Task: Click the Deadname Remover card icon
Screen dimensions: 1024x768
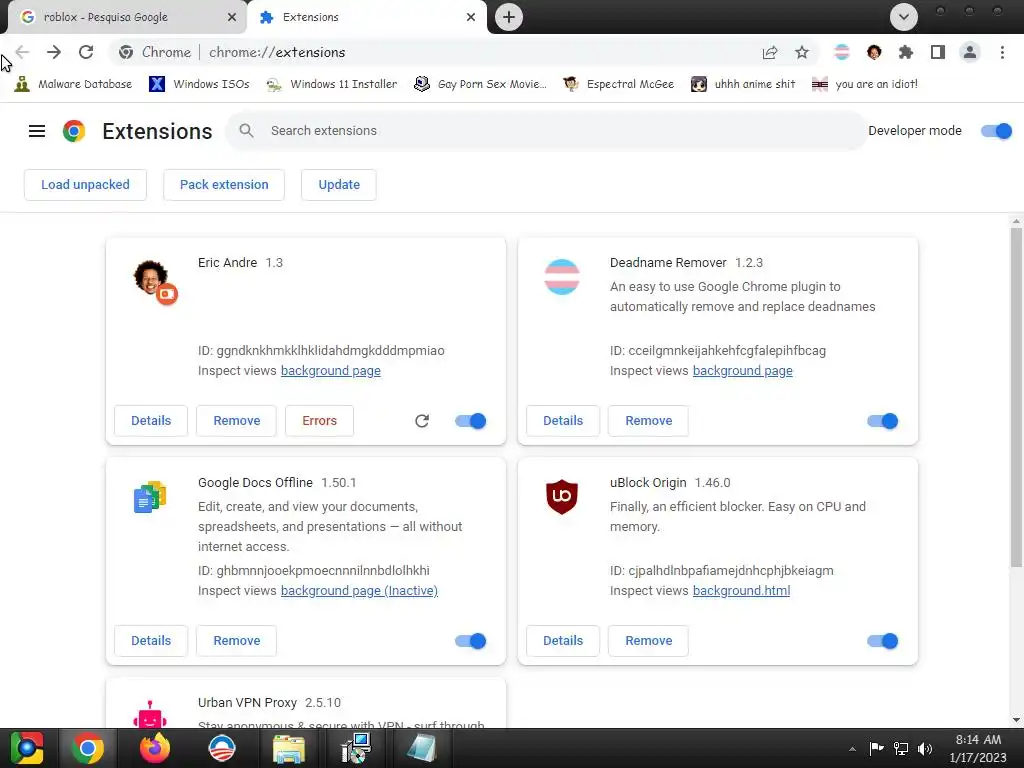Action: 562,277
